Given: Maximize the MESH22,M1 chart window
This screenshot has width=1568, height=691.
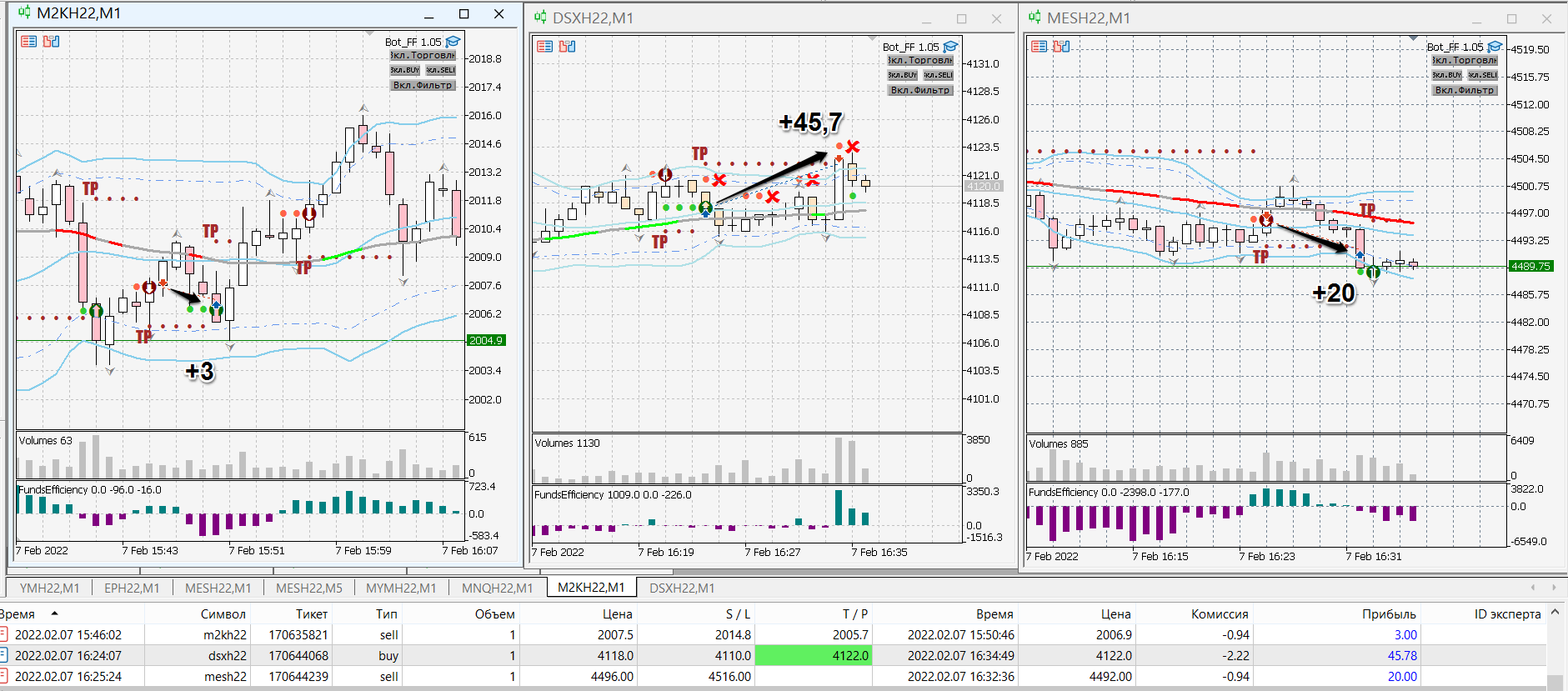Looking at the screenshot, I should coord(1511,18).
